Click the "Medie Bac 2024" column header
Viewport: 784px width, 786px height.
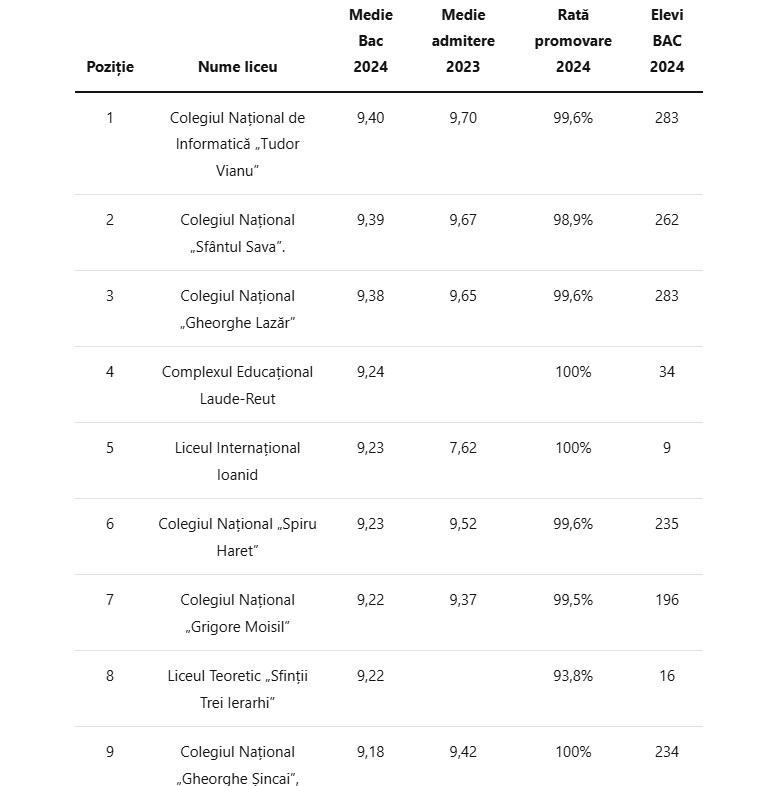pyautogui.click(x=370, y=41)
